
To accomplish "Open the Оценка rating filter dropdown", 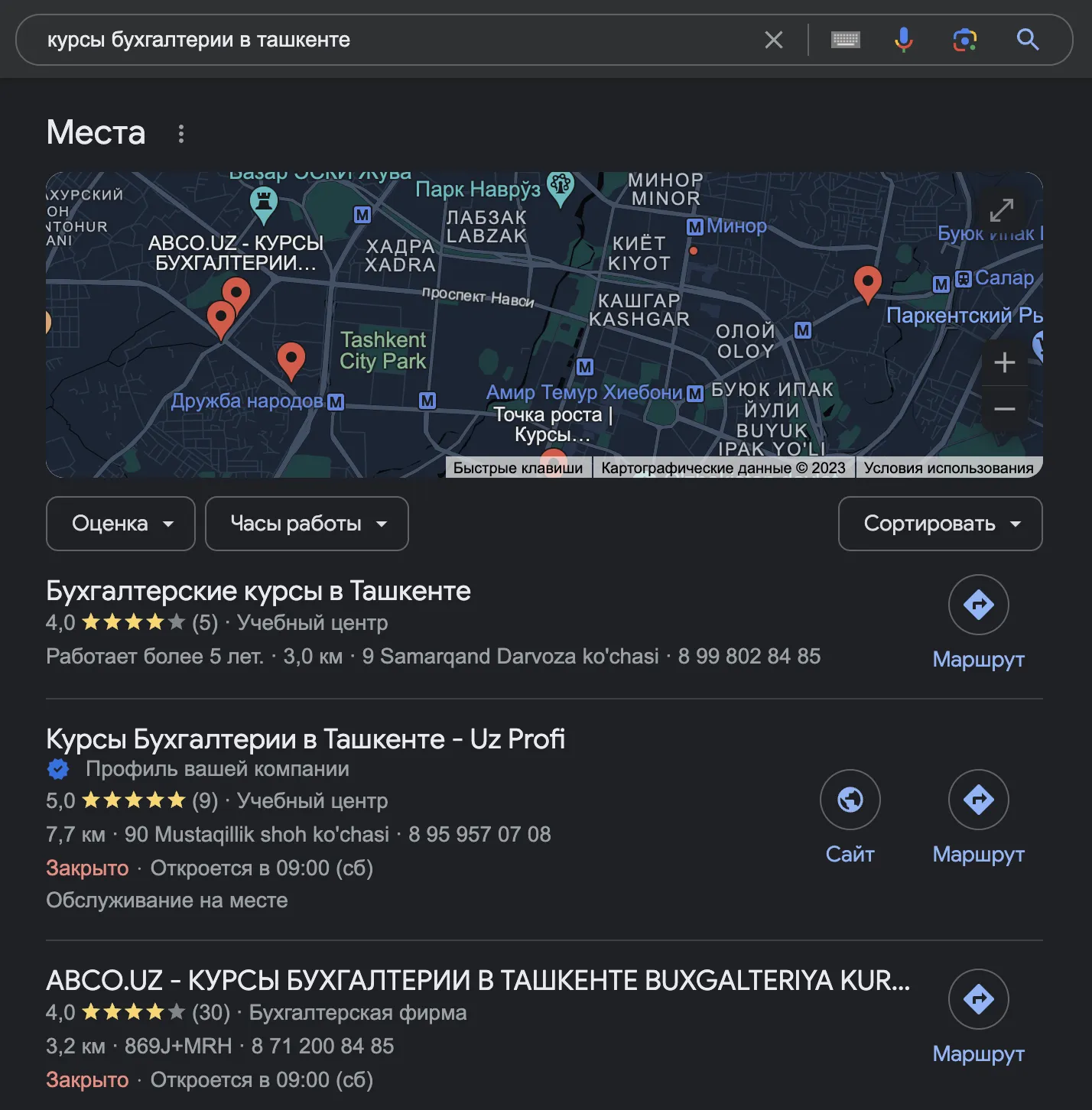I will click(121, 524).
